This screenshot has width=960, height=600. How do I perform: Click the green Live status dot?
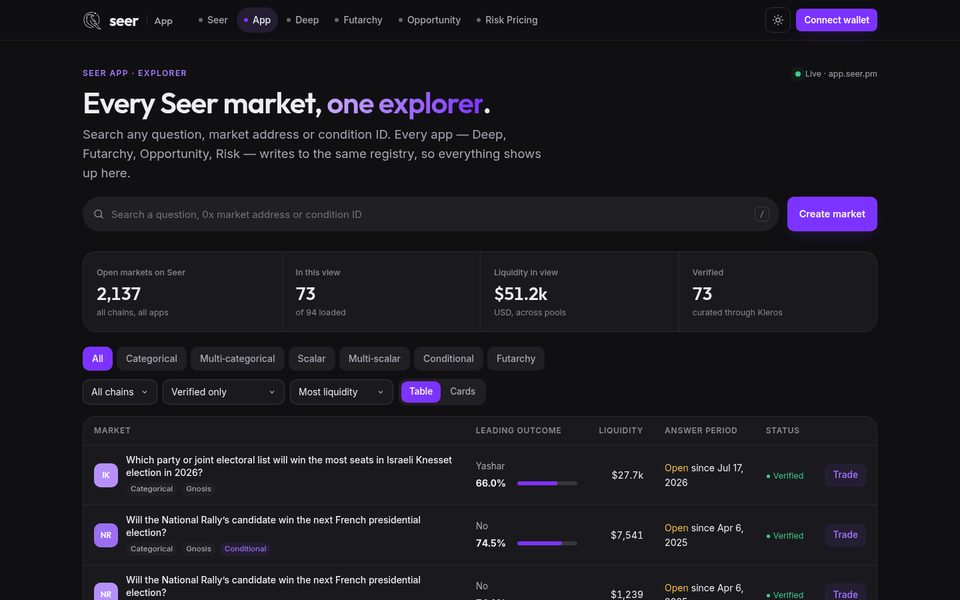coord(798,74)
